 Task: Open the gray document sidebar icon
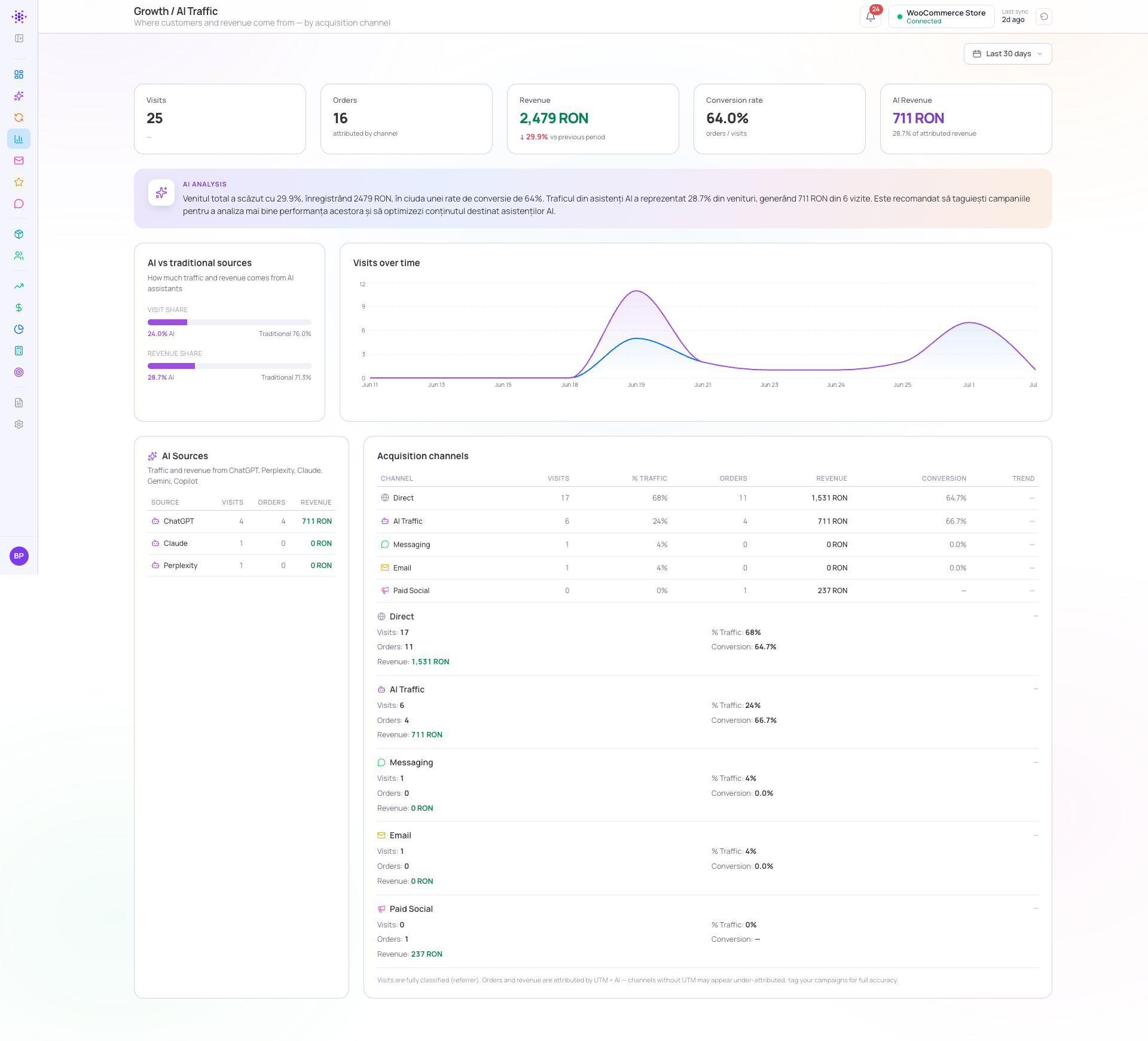pos(19,403)
